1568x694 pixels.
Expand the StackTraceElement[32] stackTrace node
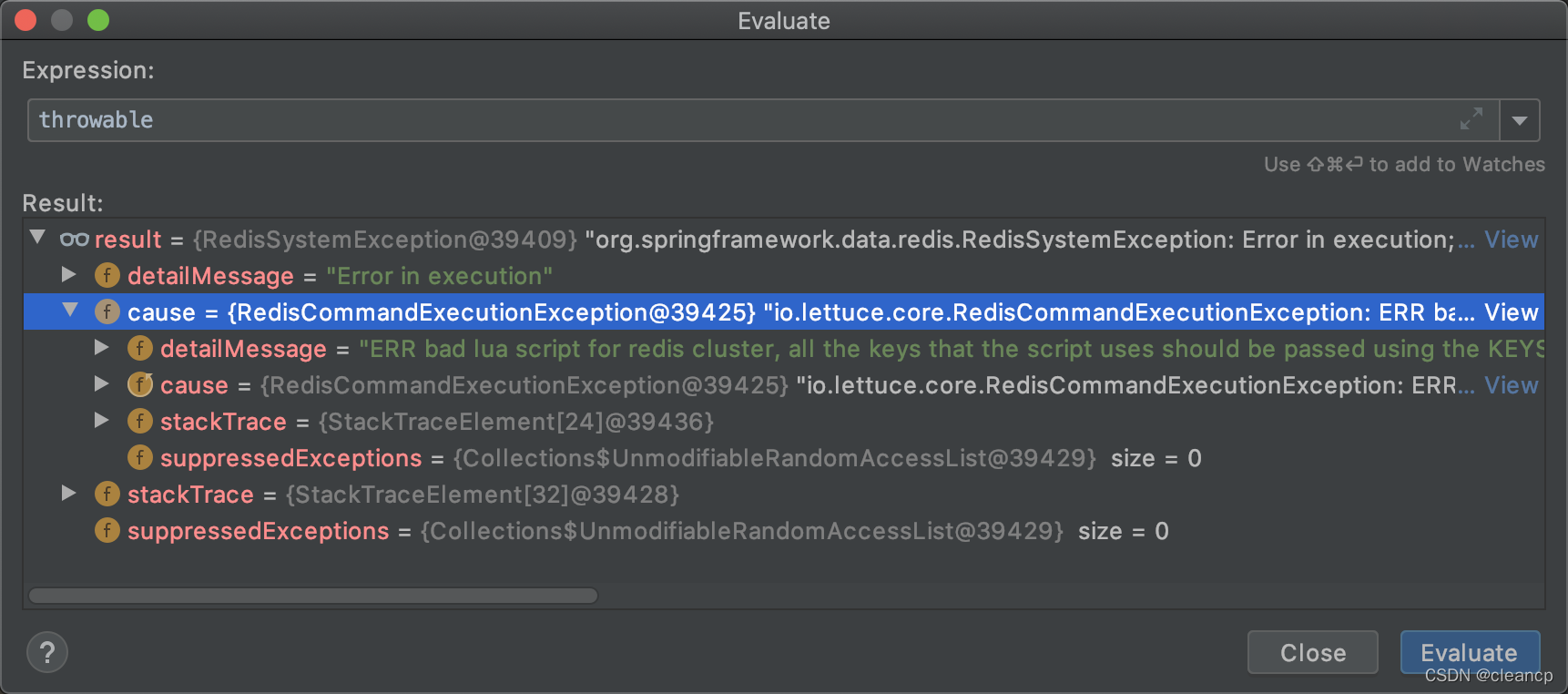(69, 493)
